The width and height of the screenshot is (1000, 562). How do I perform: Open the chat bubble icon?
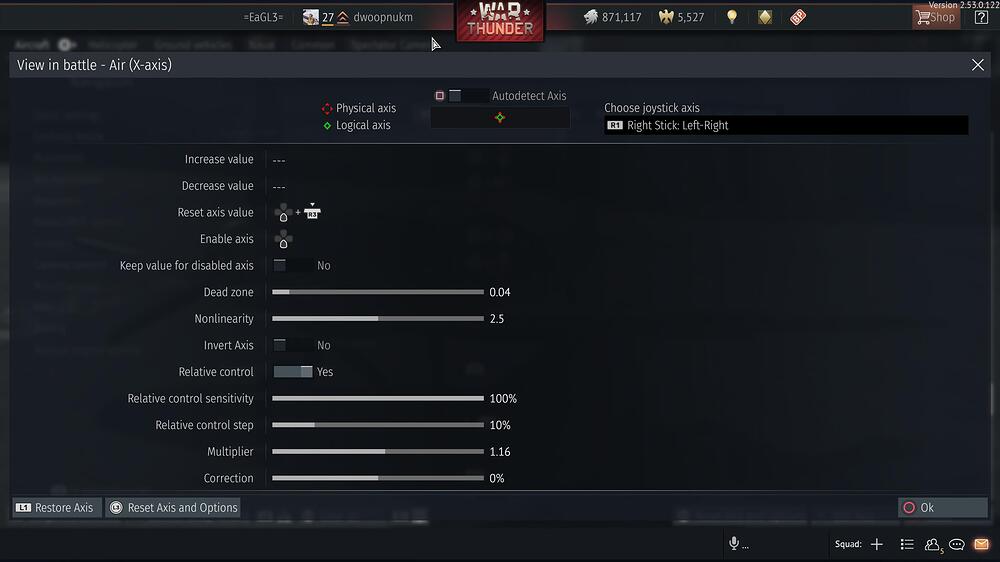956,544
